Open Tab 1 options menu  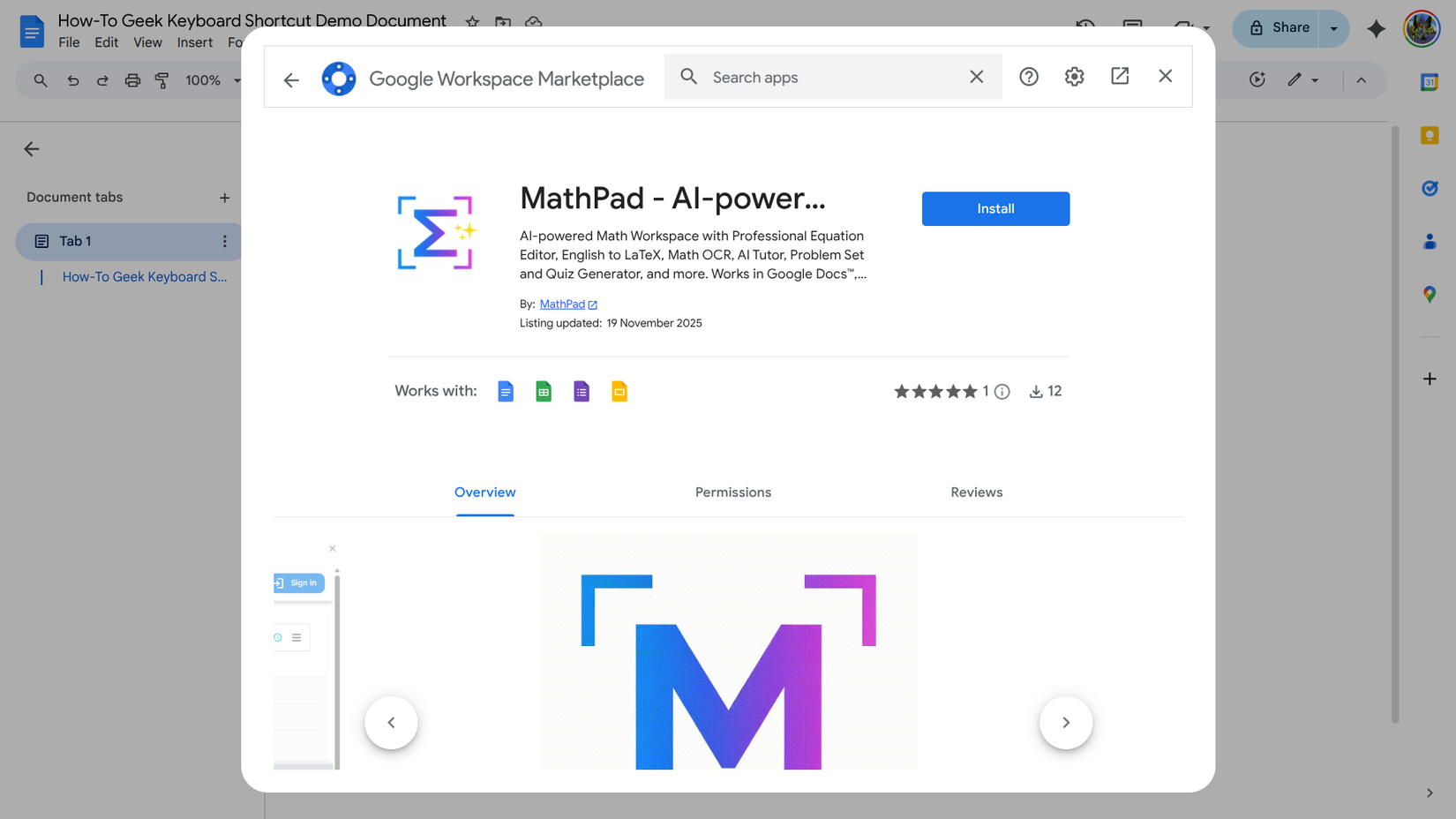pos(224,241)
